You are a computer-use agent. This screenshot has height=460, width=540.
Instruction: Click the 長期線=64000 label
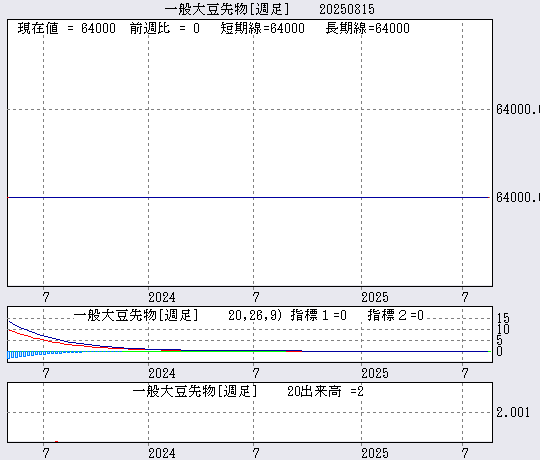367,28
